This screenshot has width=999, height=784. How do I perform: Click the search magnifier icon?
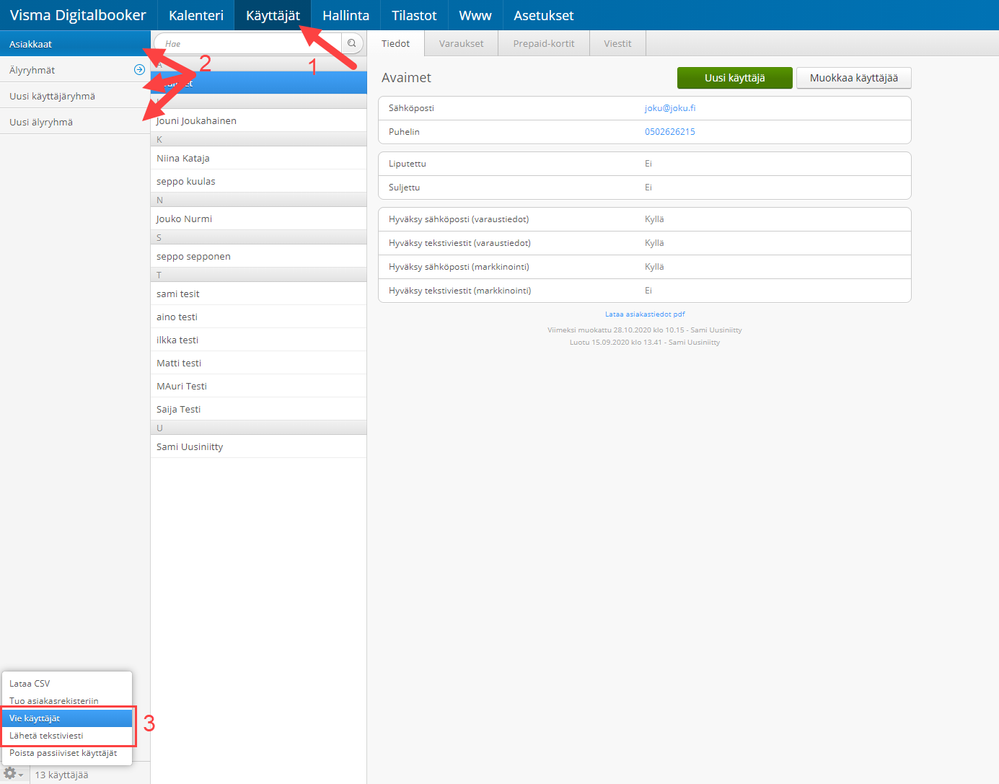pyautogui.click(x=352, y=43)
